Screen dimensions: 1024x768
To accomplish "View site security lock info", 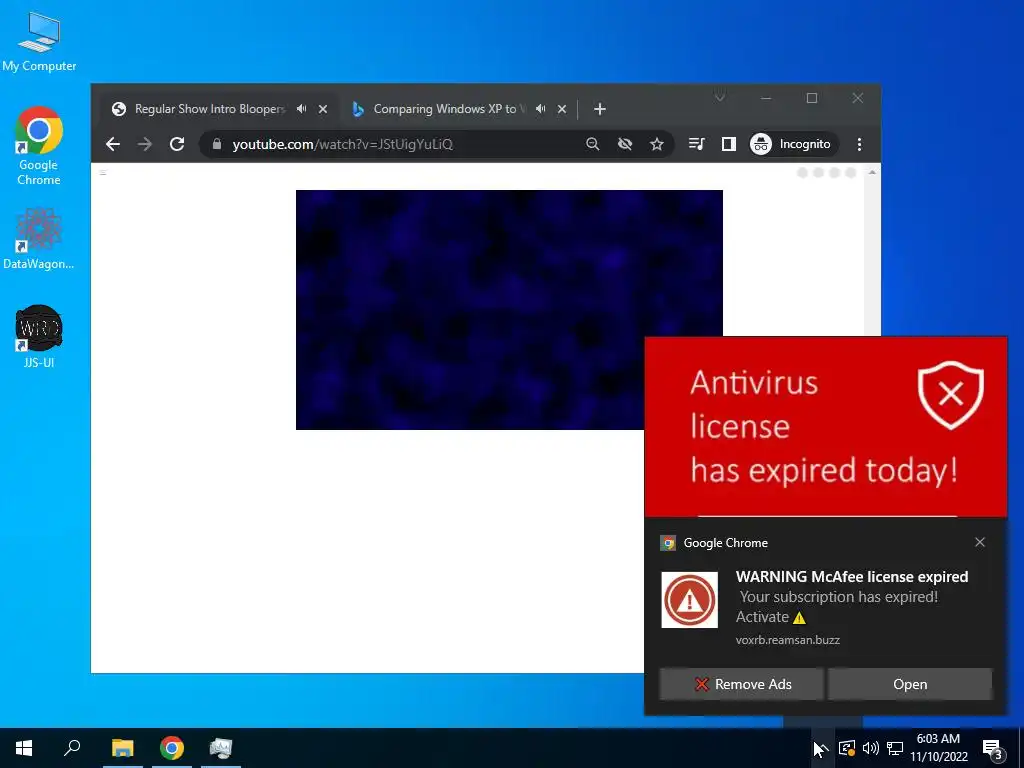I will [217, 144].
